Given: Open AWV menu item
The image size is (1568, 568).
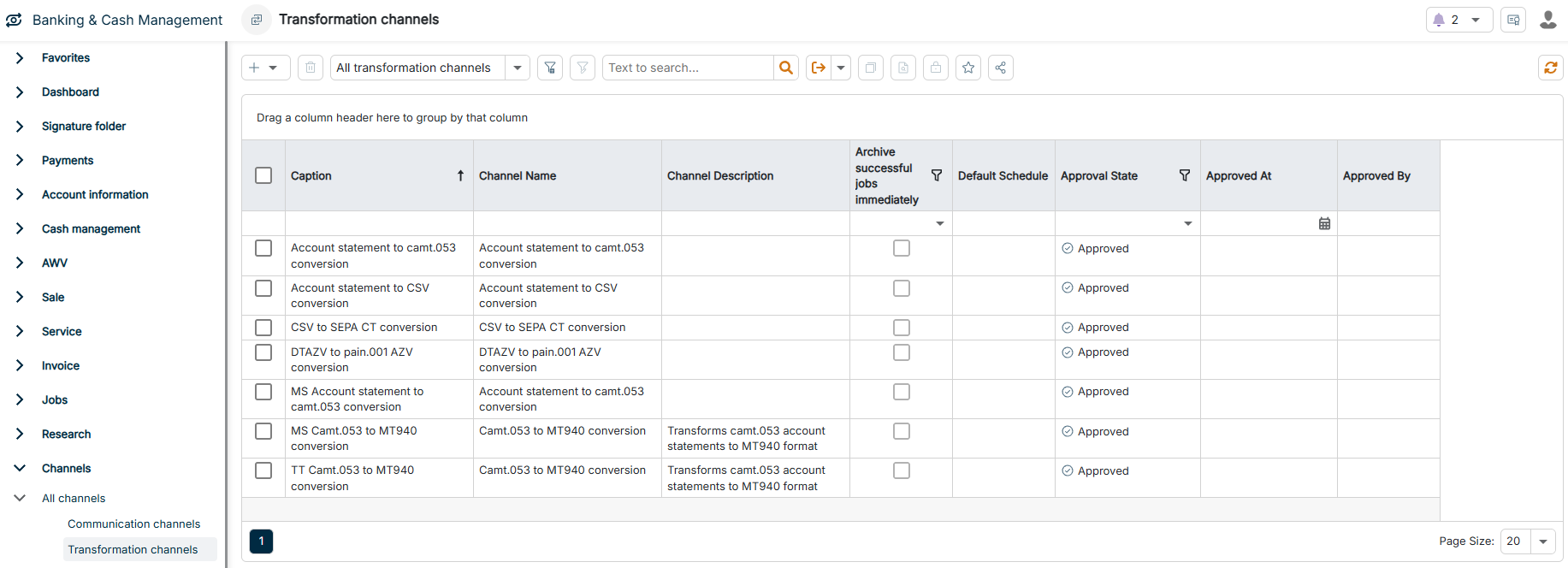Looking at the screenshot, I should click(55, 263).
